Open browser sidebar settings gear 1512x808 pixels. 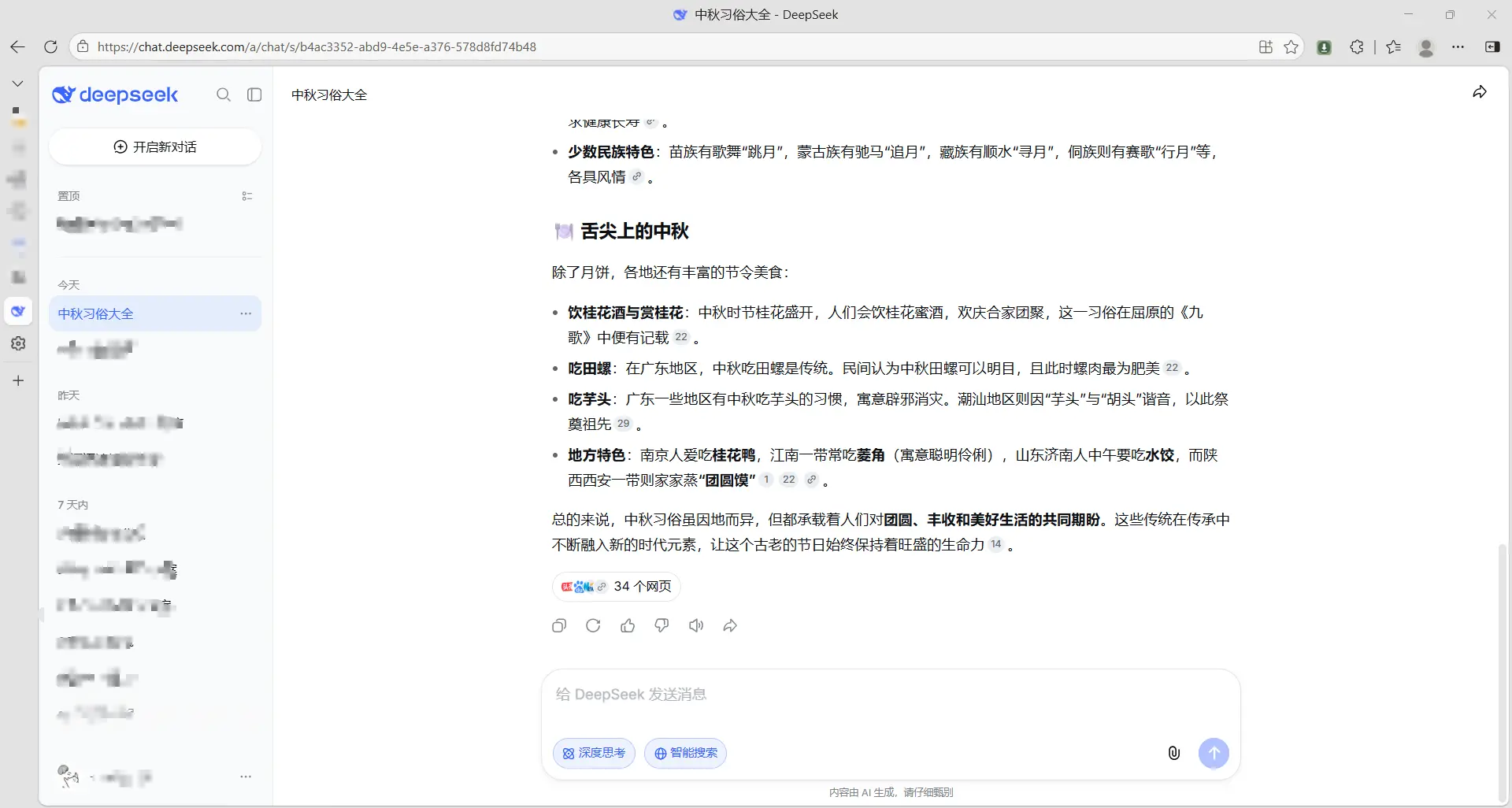[x=18, y=343]
